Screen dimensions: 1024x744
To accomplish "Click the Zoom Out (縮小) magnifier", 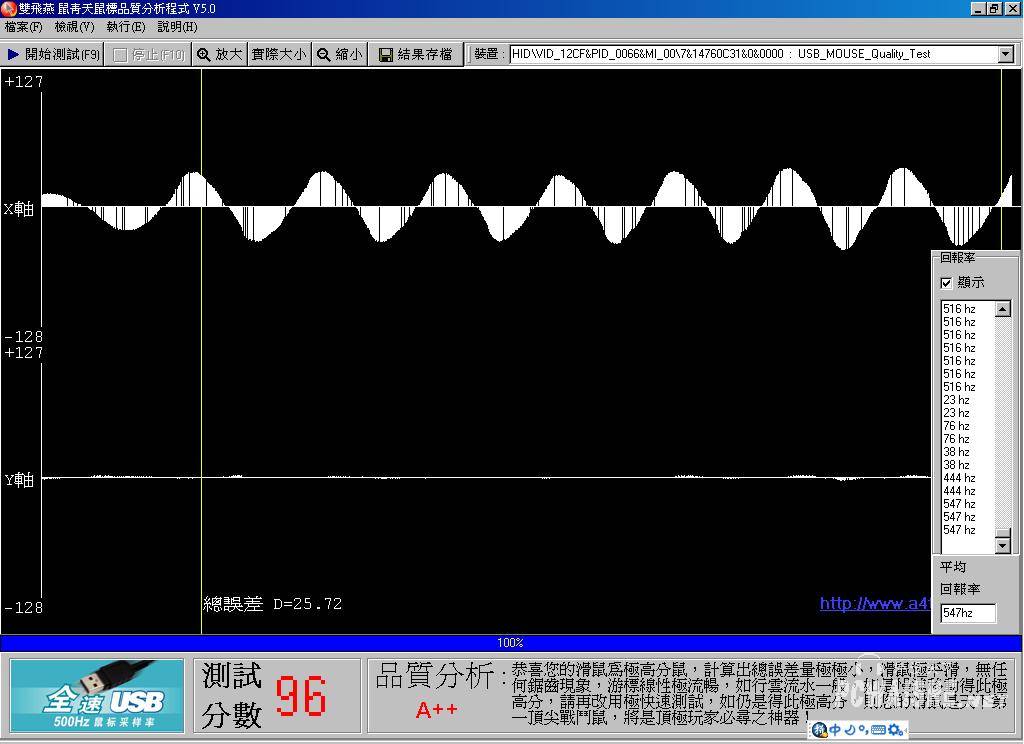I will pos(324,55).
